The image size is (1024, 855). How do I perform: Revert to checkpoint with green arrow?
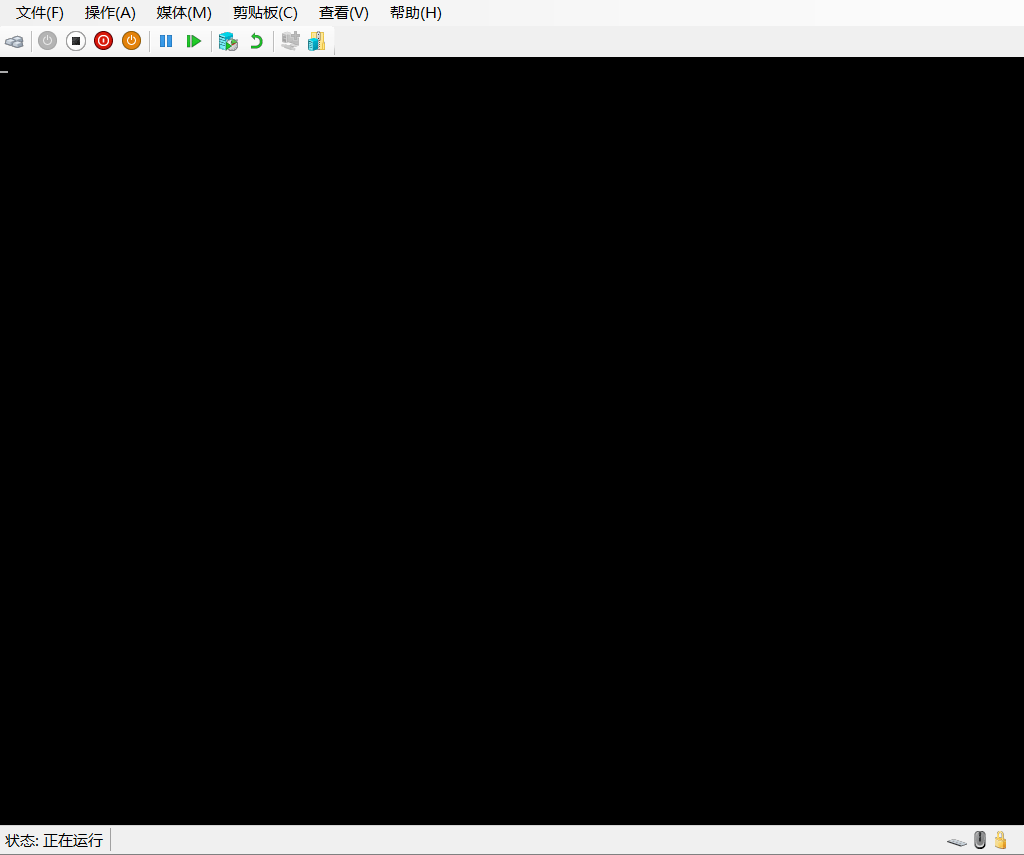pos(257,41)
